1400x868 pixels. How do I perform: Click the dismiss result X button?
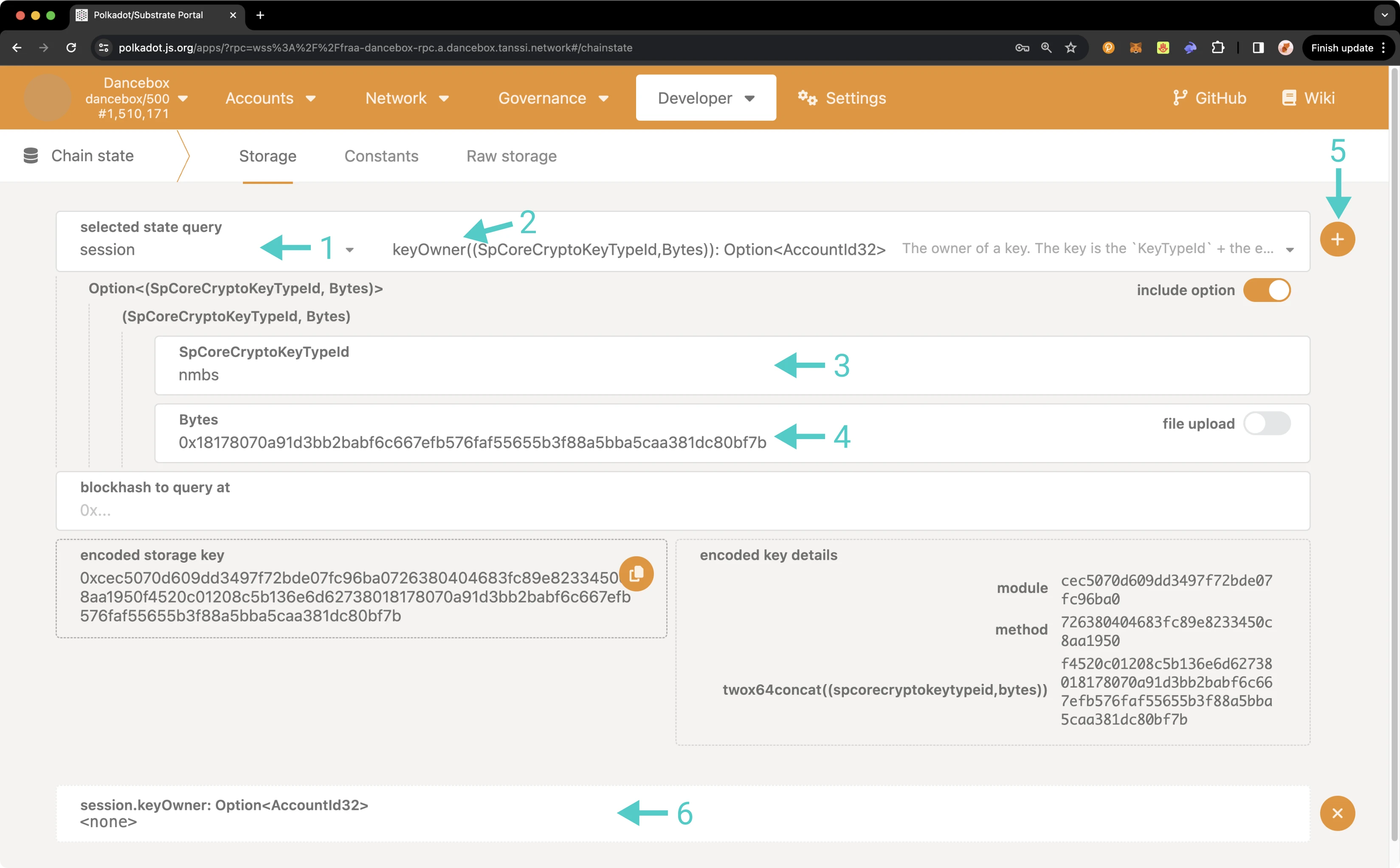point(1337,813)
